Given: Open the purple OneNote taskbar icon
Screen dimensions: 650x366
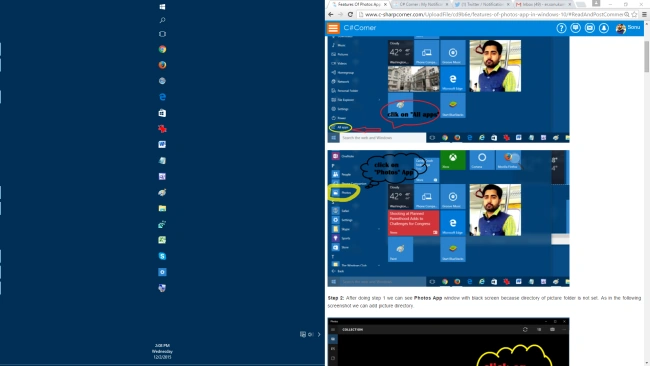Looking at the screenshot, I should tap(162, 176).
